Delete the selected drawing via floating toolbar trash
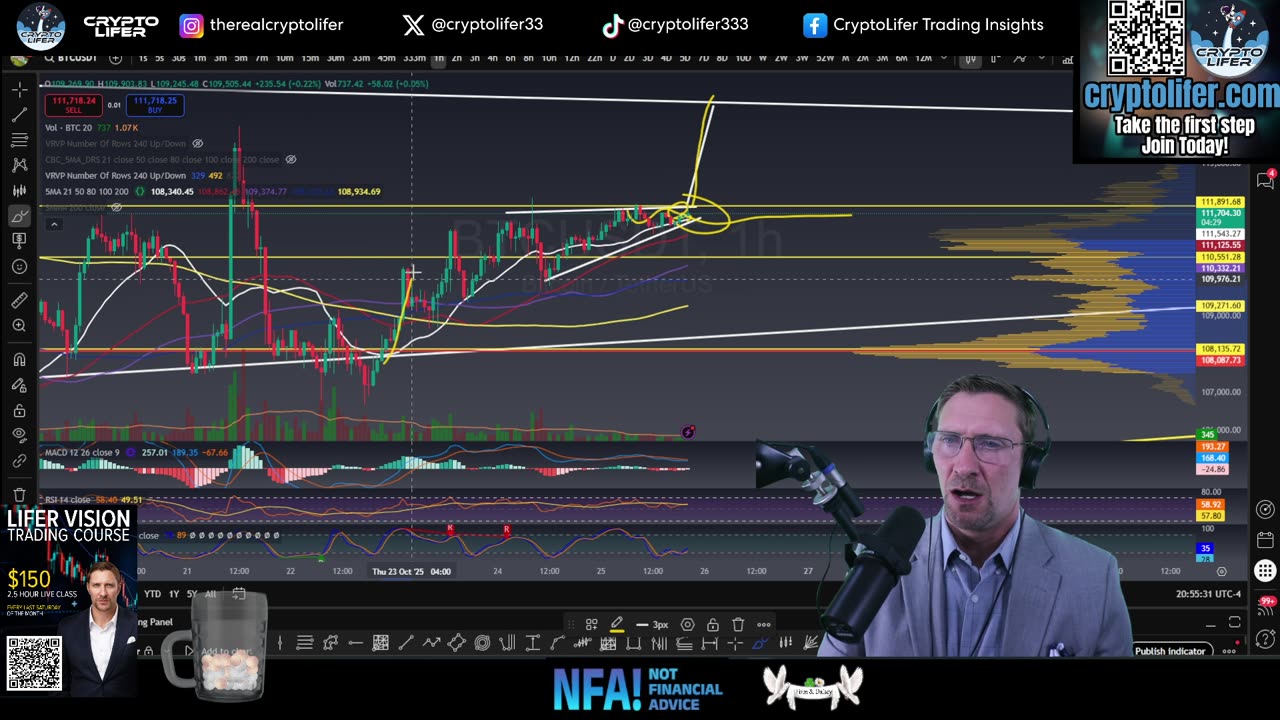The height and width of the screenshot is (720, 1280). 738,624
